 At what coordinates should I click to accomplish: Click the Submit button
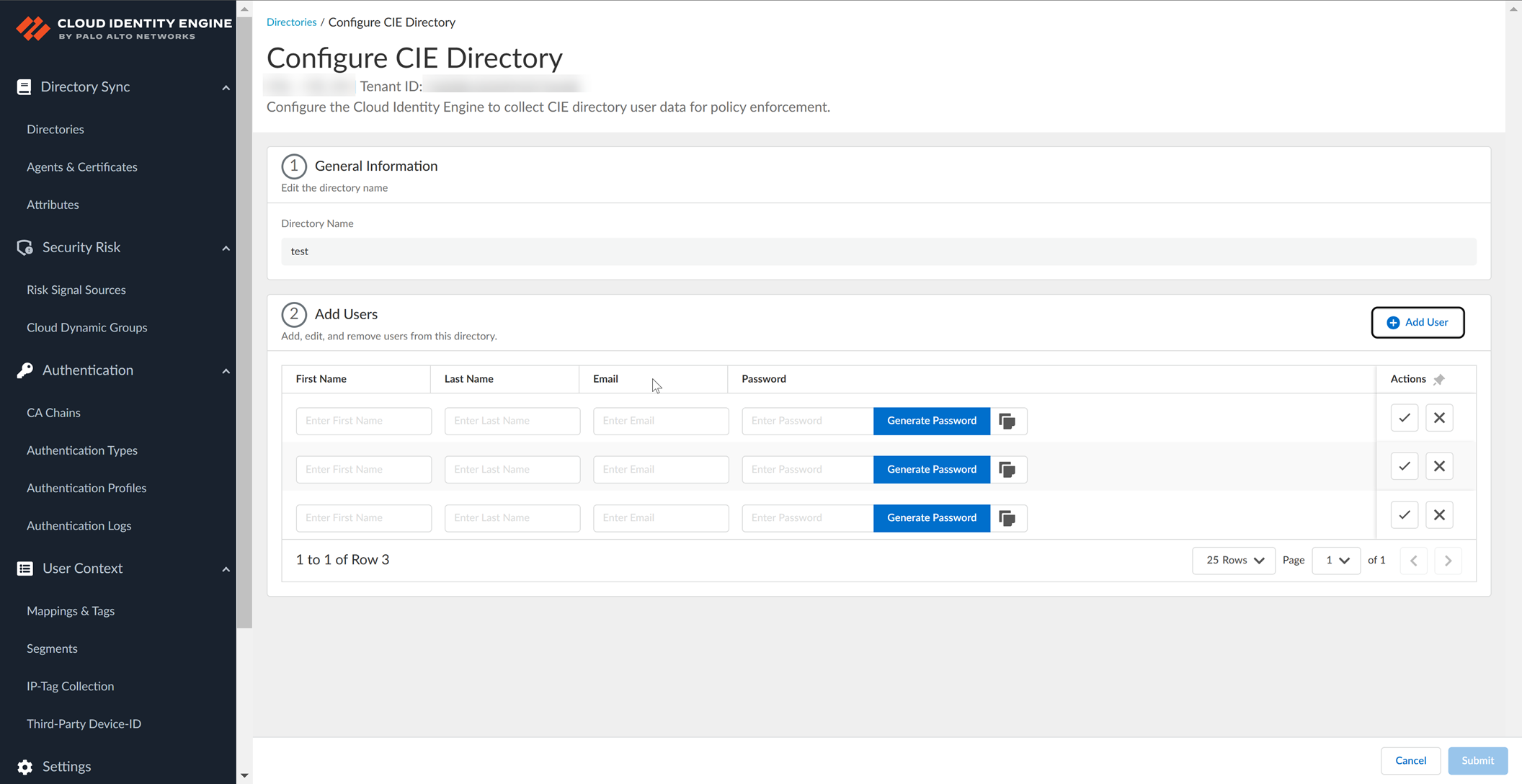(1477, 761)
